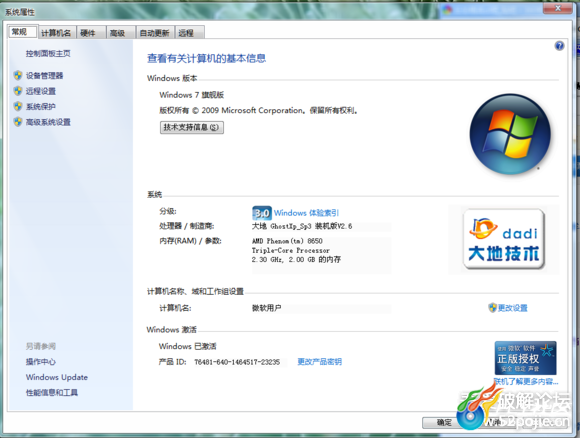Viewport: 580px width, 438px height.
Task: Click shield icon beside 高级系统设置
Action: pyautogui.click(x=18, y=122)
